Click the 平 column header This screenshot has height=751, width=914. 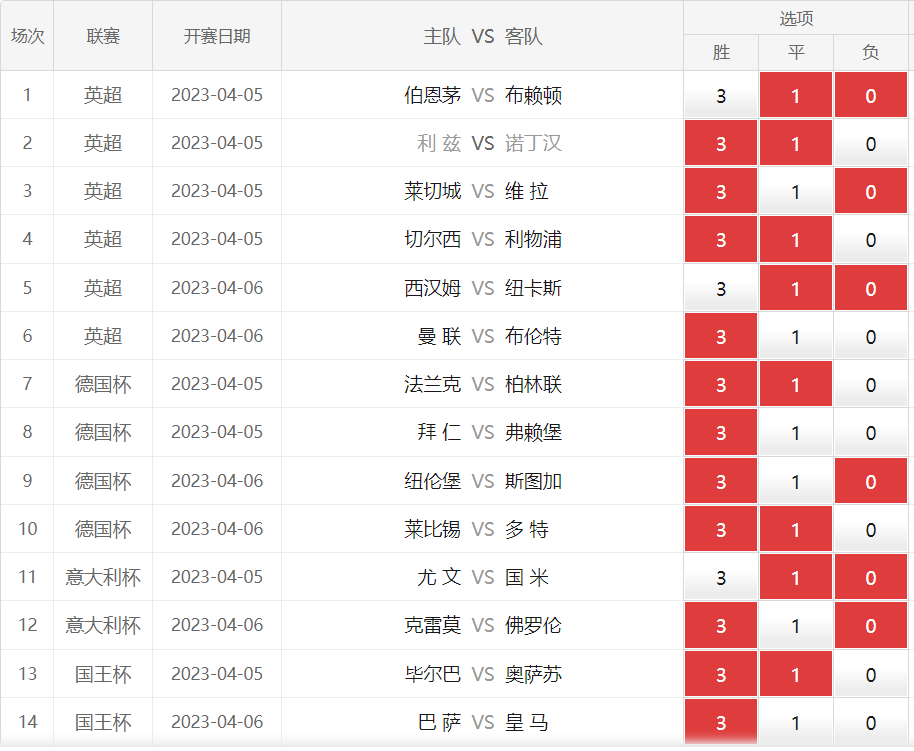(x=796, y=52)
